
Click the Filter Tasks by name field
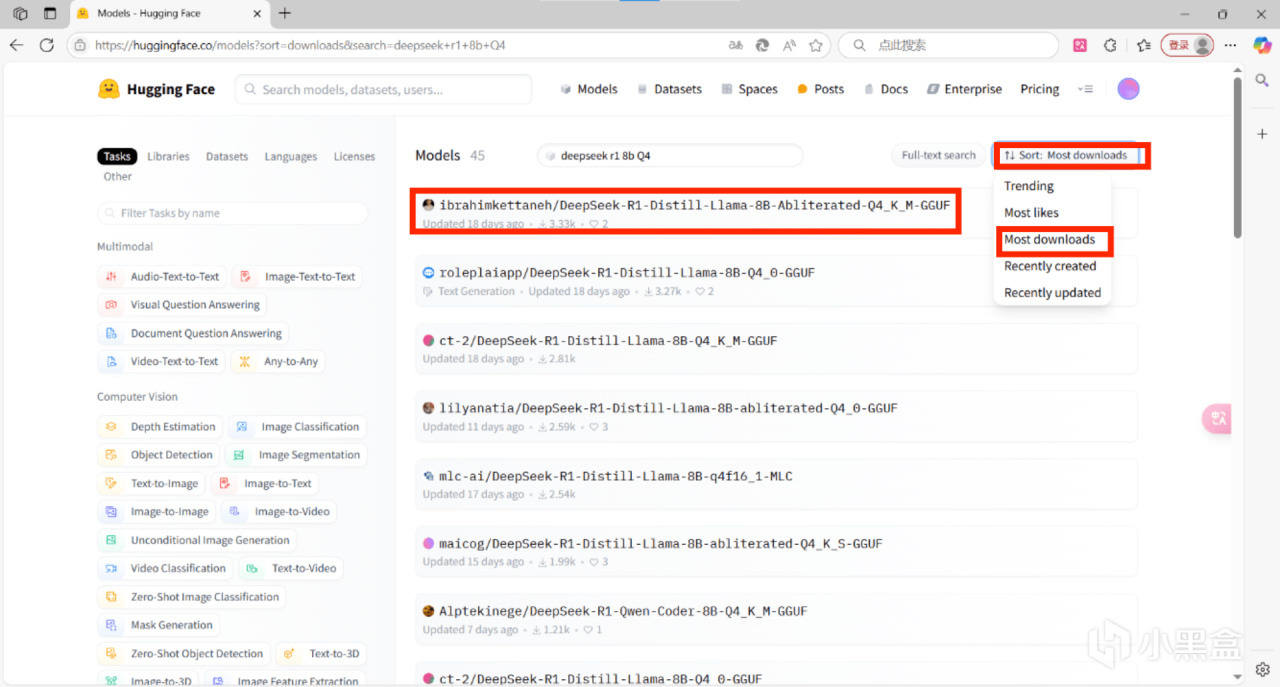(x=232, y=213)
